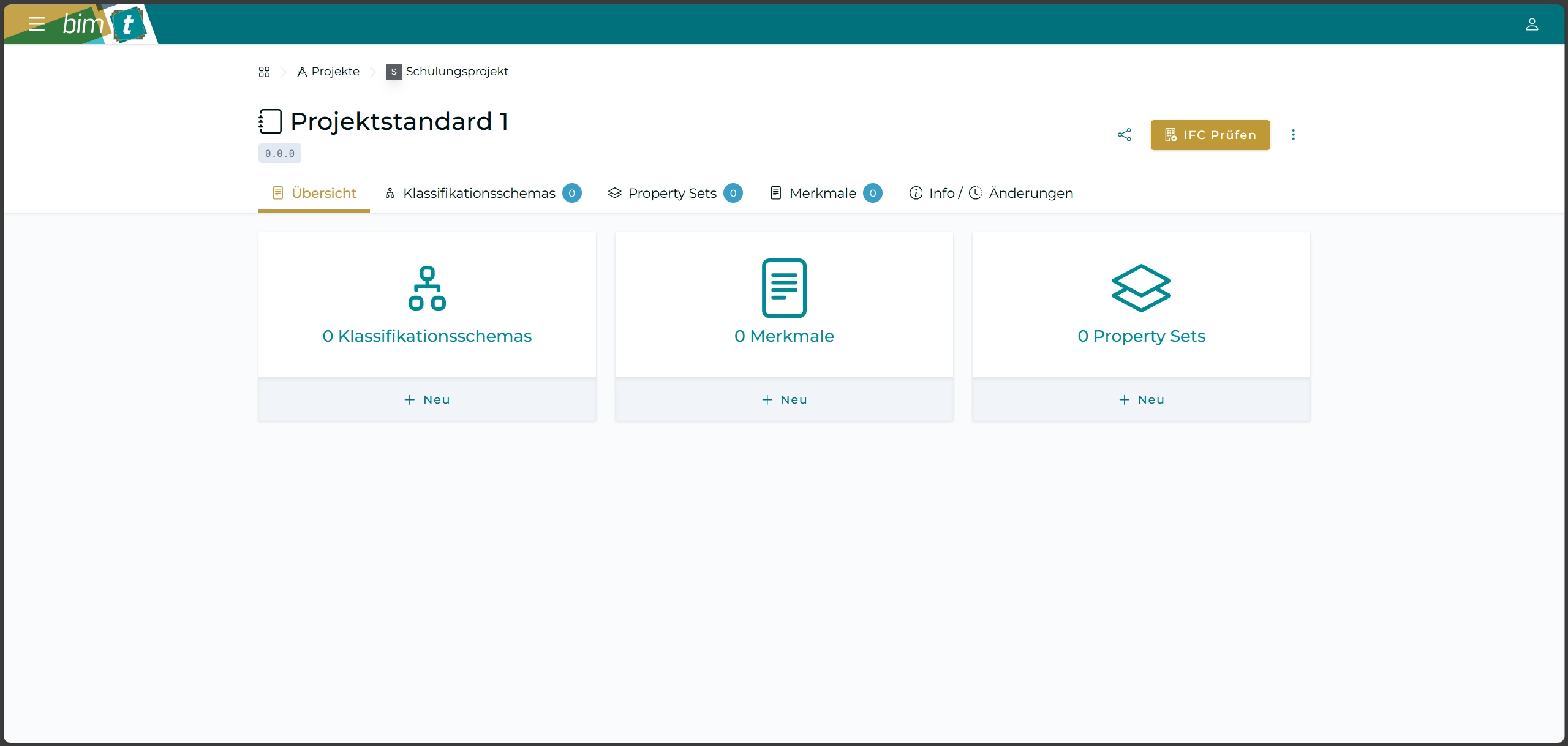The image size is (1568, 746).
Task: Click the Projektstandard notebook icon
Action: pos(270,121)
